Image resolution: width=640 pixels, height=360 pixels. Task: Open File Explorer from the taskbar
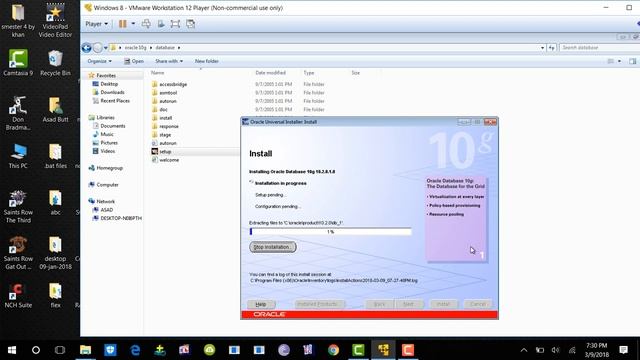coord(85,350)
